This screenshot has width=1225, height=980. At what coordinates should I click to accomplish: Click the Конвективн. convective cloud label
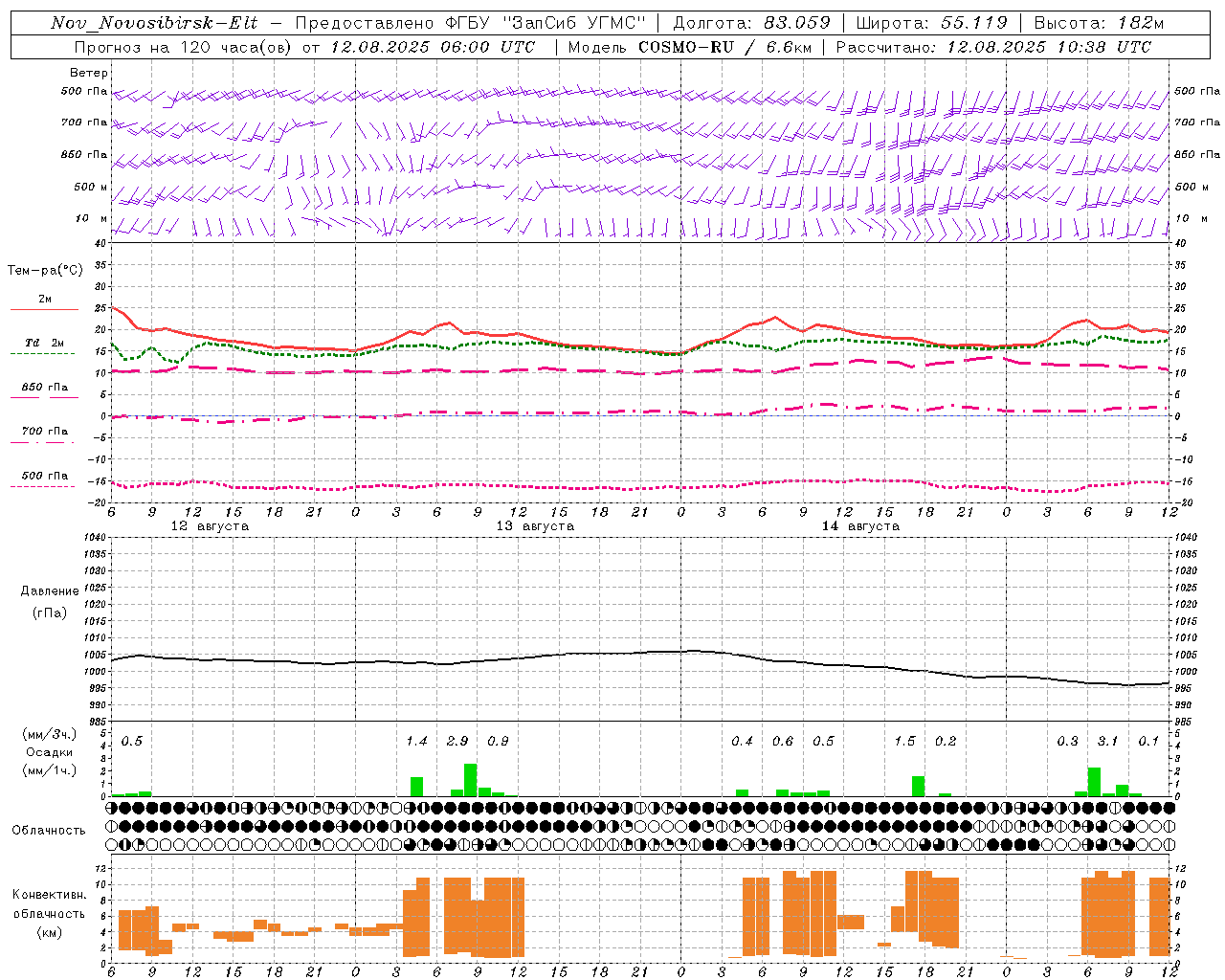pos(50,895)
